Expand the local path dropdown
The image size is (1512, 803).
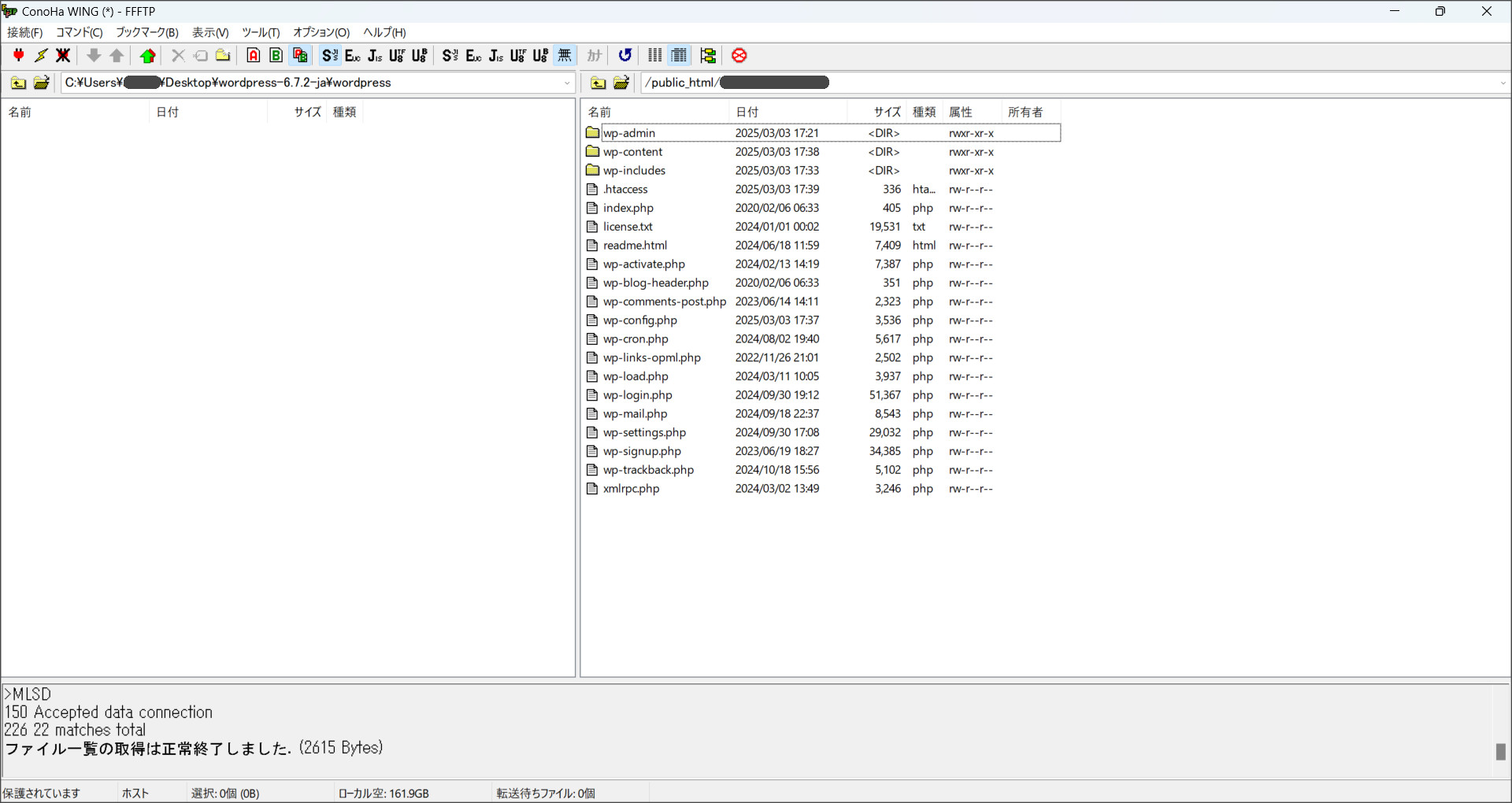(567, 83)
